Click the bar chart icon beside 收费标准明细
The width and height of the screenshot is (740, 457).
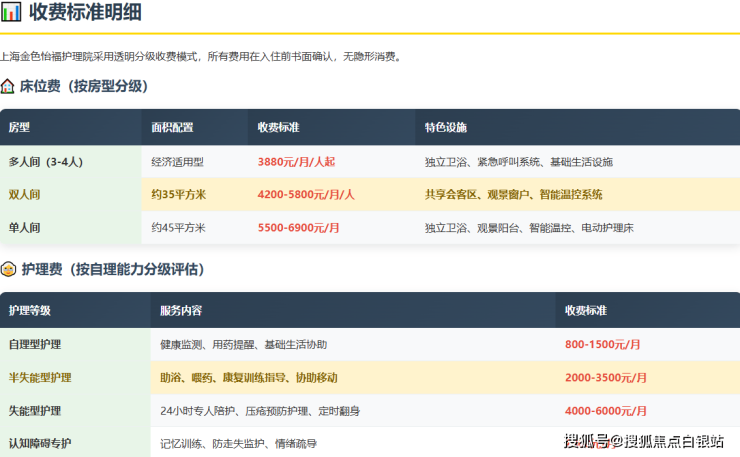click(11, 14)
